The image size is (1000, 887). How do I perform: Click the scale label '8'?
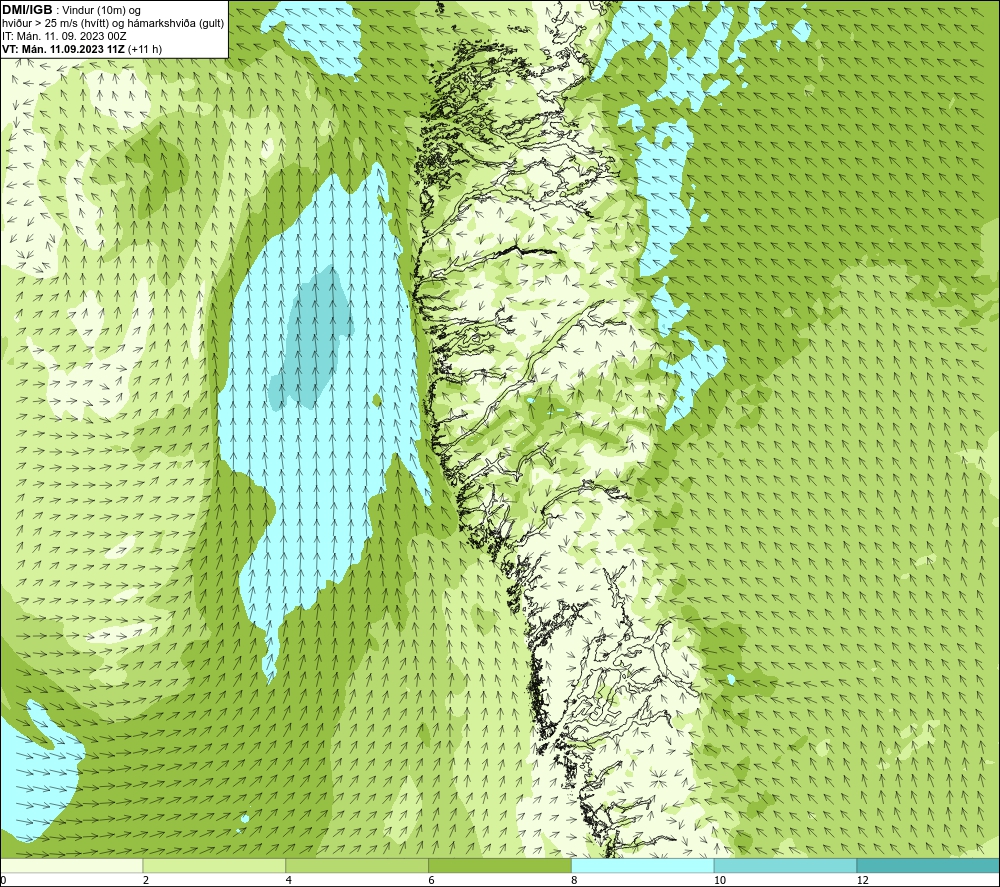point(575,881)
